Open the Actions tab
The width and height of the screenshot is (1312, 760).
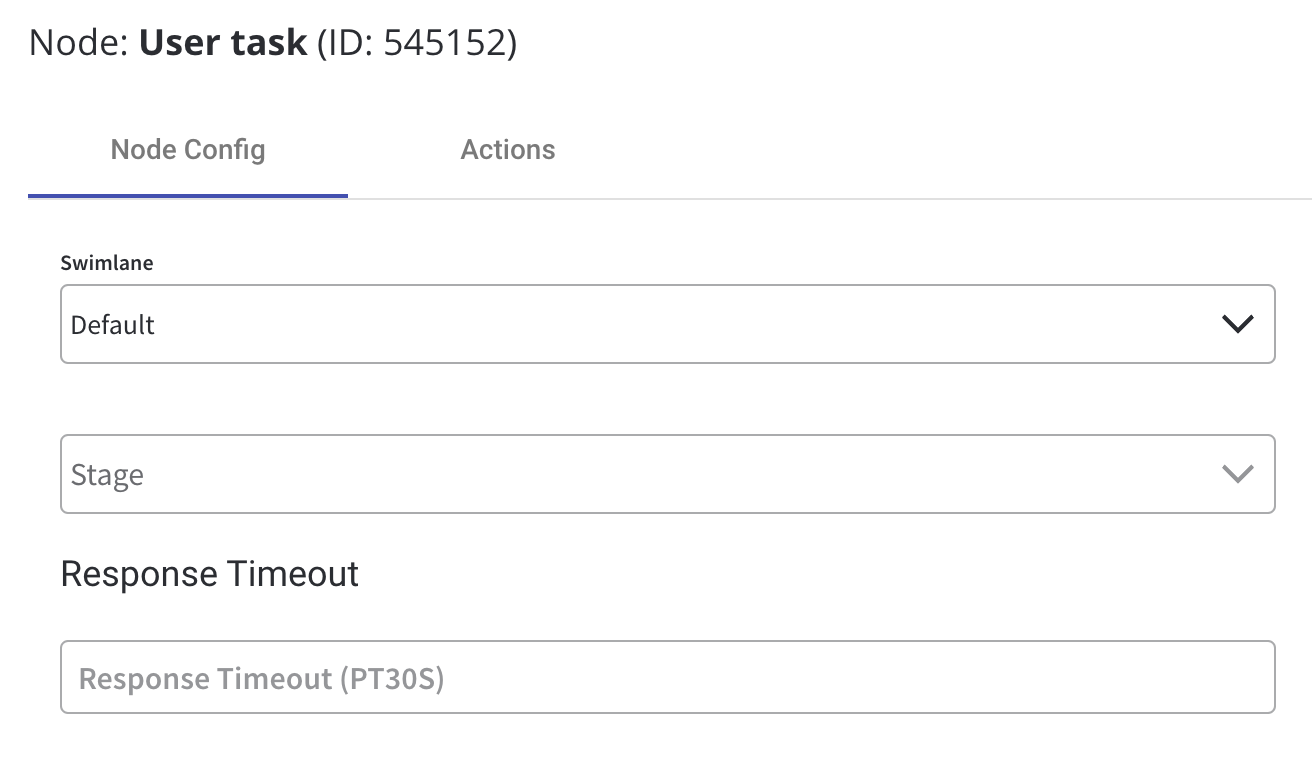(x=507, y=150)
